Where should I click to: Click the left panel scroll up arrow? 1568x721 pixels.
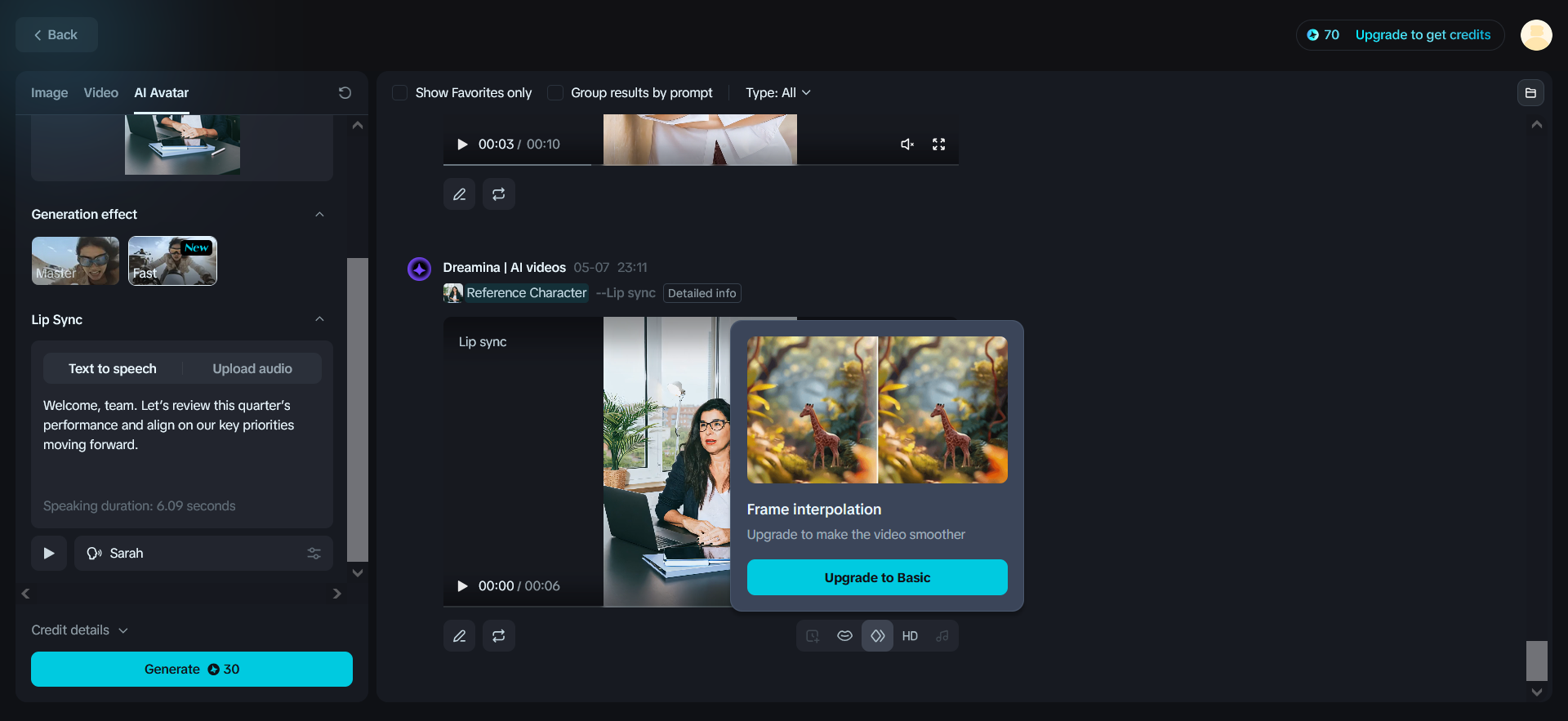[x=358, y=126]
